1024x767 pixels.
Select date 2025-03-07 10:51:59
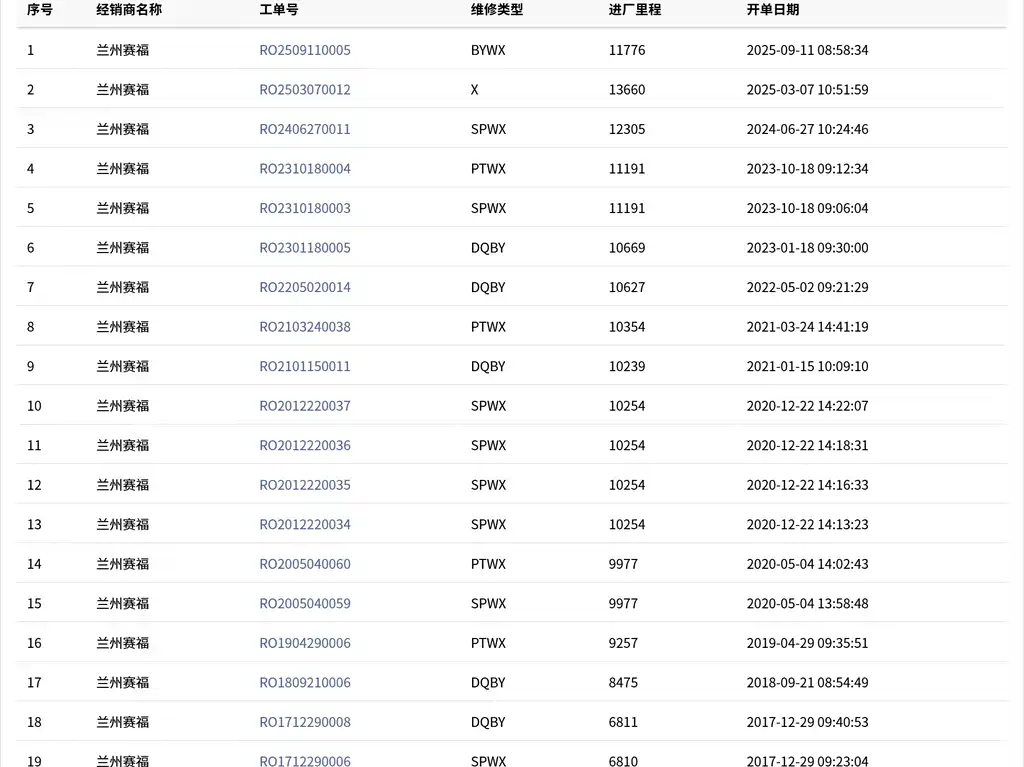807,90
